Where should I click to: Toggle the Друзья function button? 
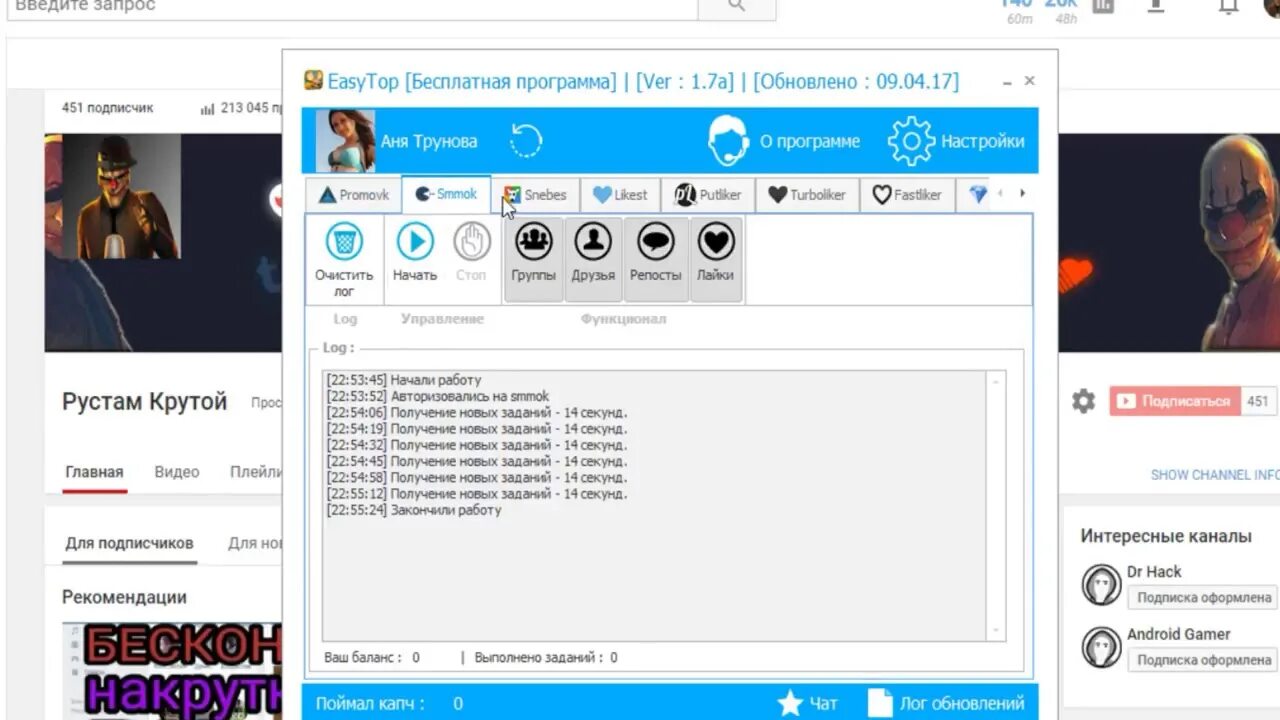(593, 259)
